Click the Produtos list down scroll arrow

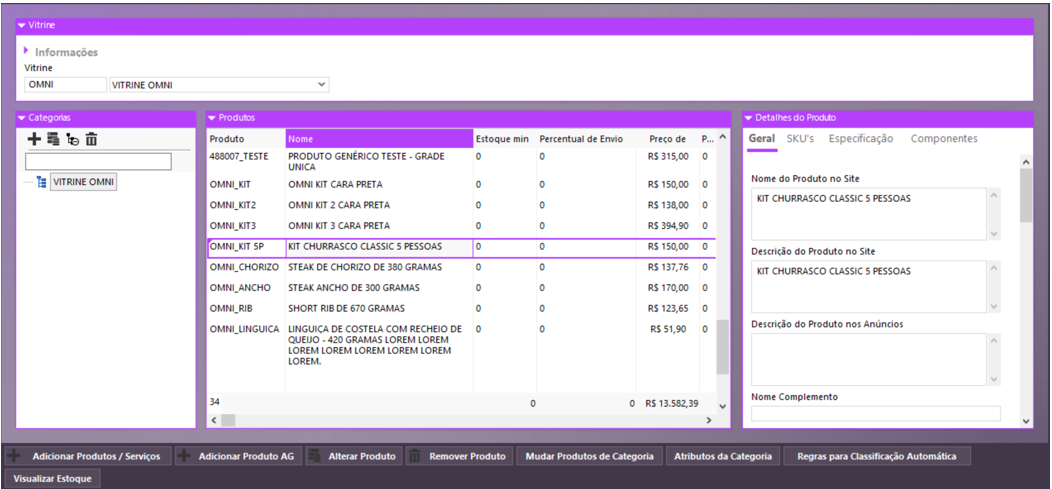[x=723, y=406]
